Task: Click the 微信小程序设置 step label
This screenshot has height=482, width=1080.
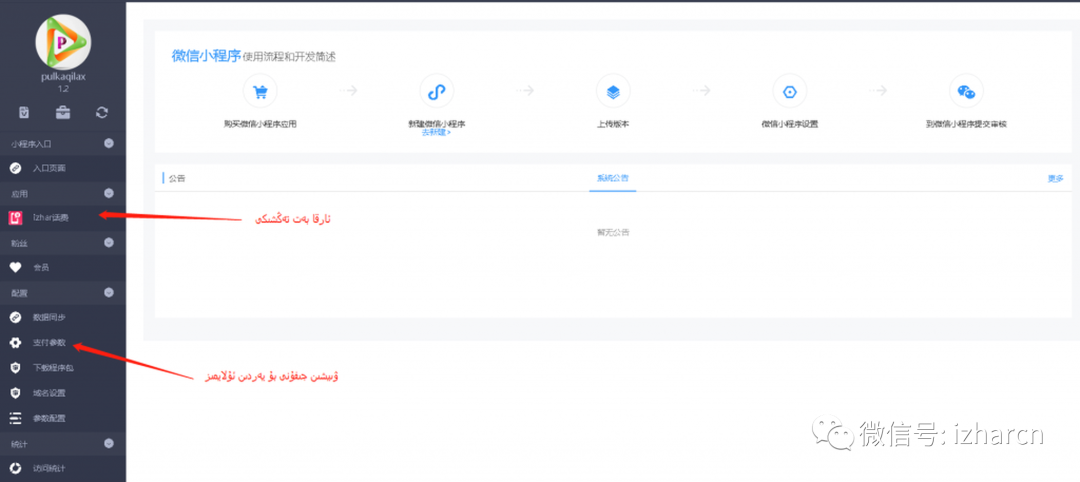Action: pos(789,125)
